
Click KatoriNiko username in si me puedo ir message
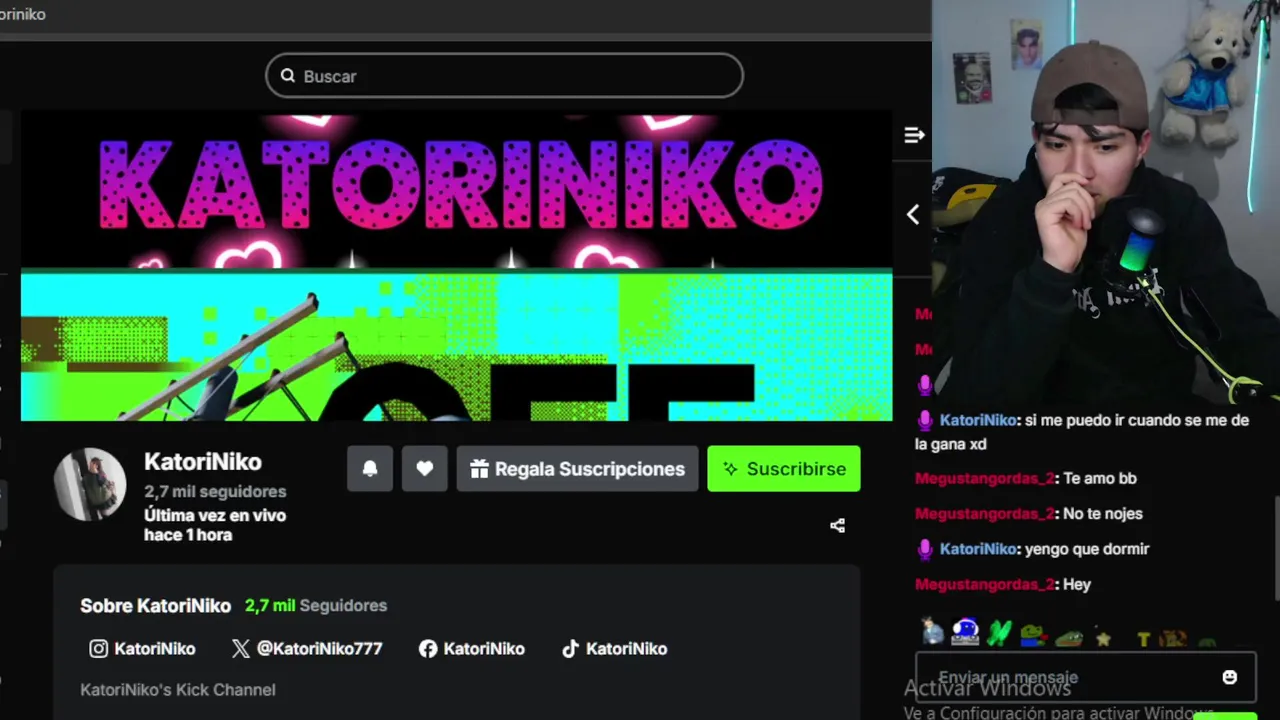click(977, 421)
